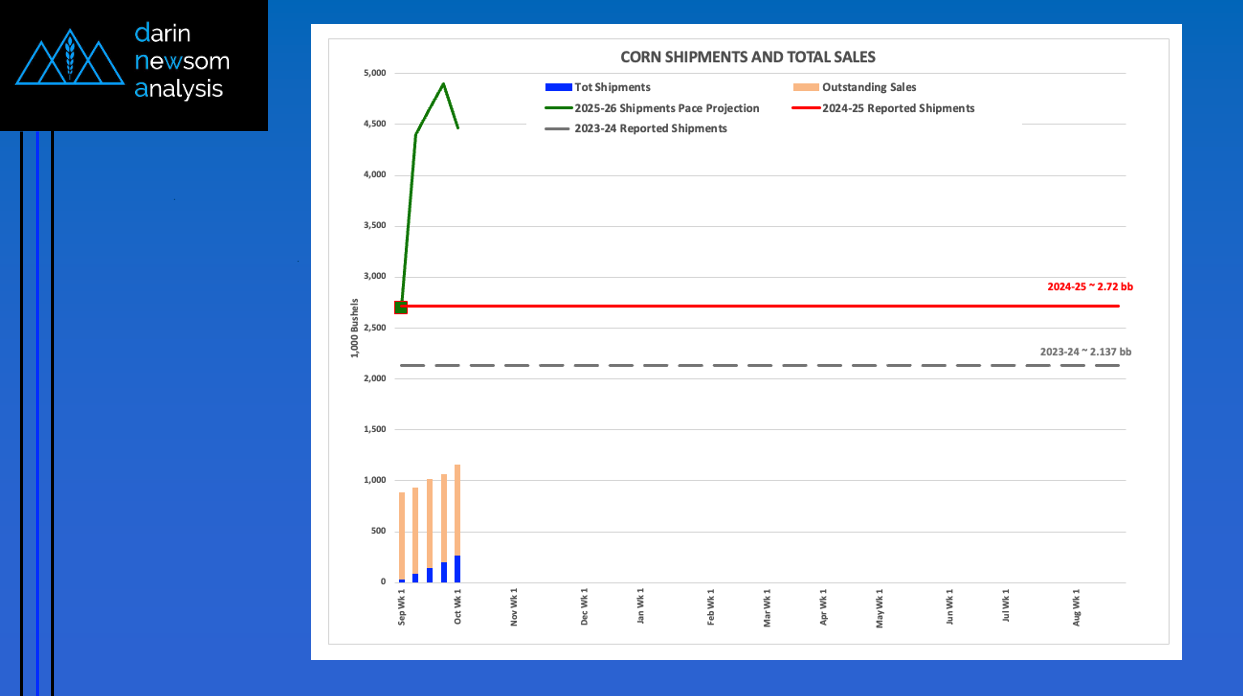The image size is (1243, 696).
Task: Click the first stacked bar at Sep Wk 1
Action: (401, 535)
